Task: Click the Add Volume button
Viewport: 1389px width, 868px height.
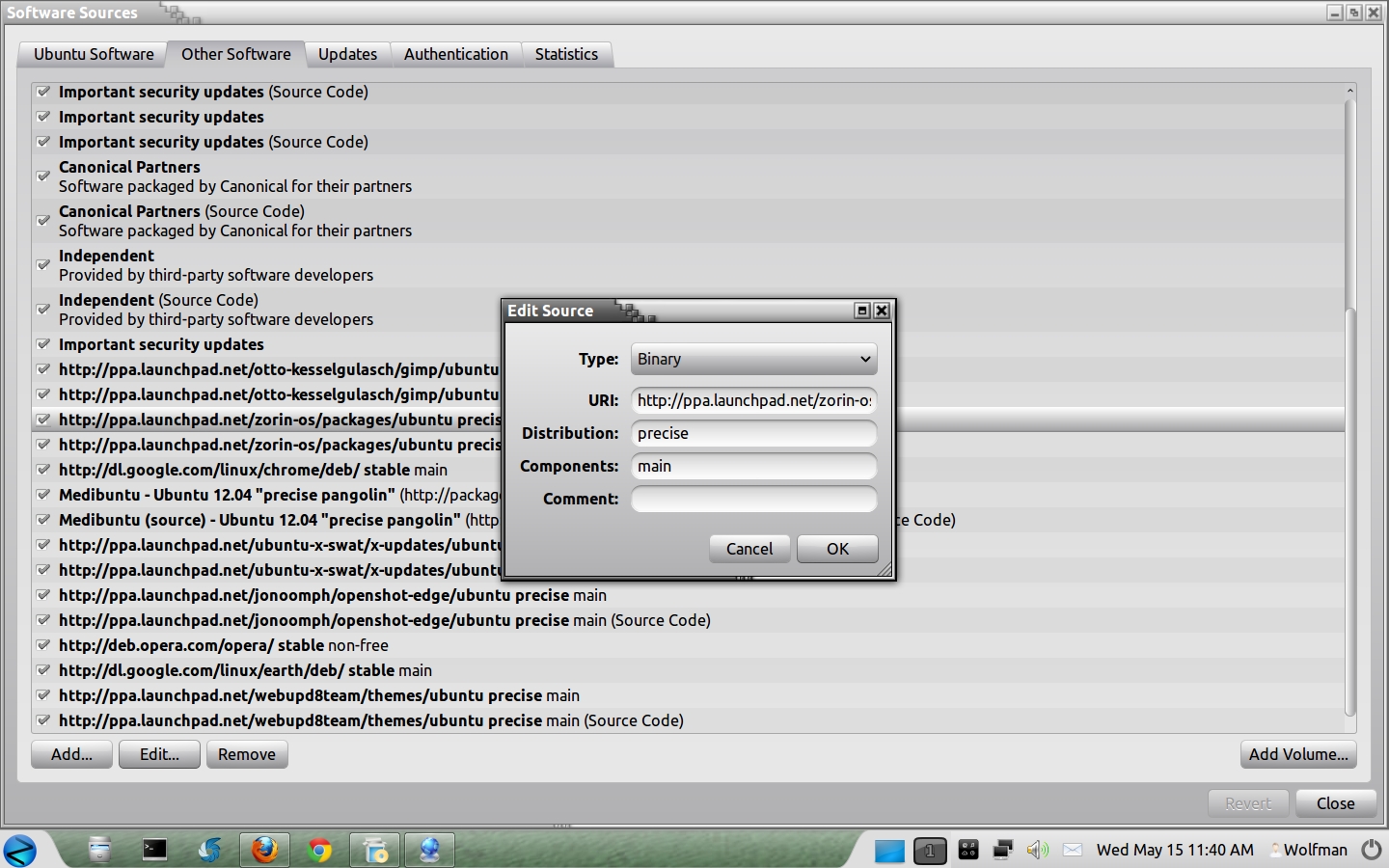Action: click(x=1297, y=754)
